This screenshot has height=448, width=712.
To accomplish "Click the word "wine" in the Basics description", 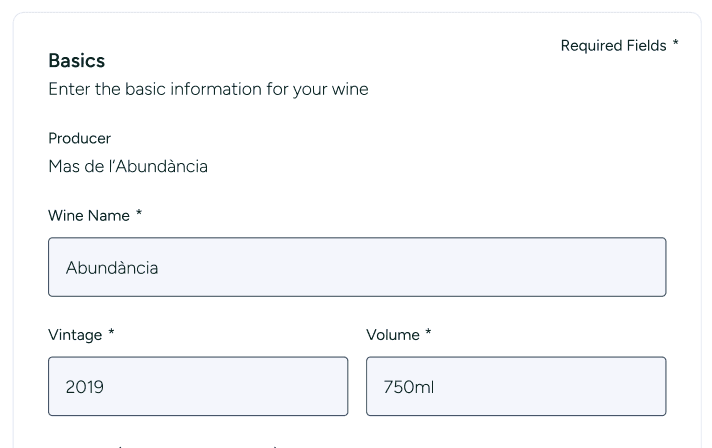I will click(x=350, y=89).
